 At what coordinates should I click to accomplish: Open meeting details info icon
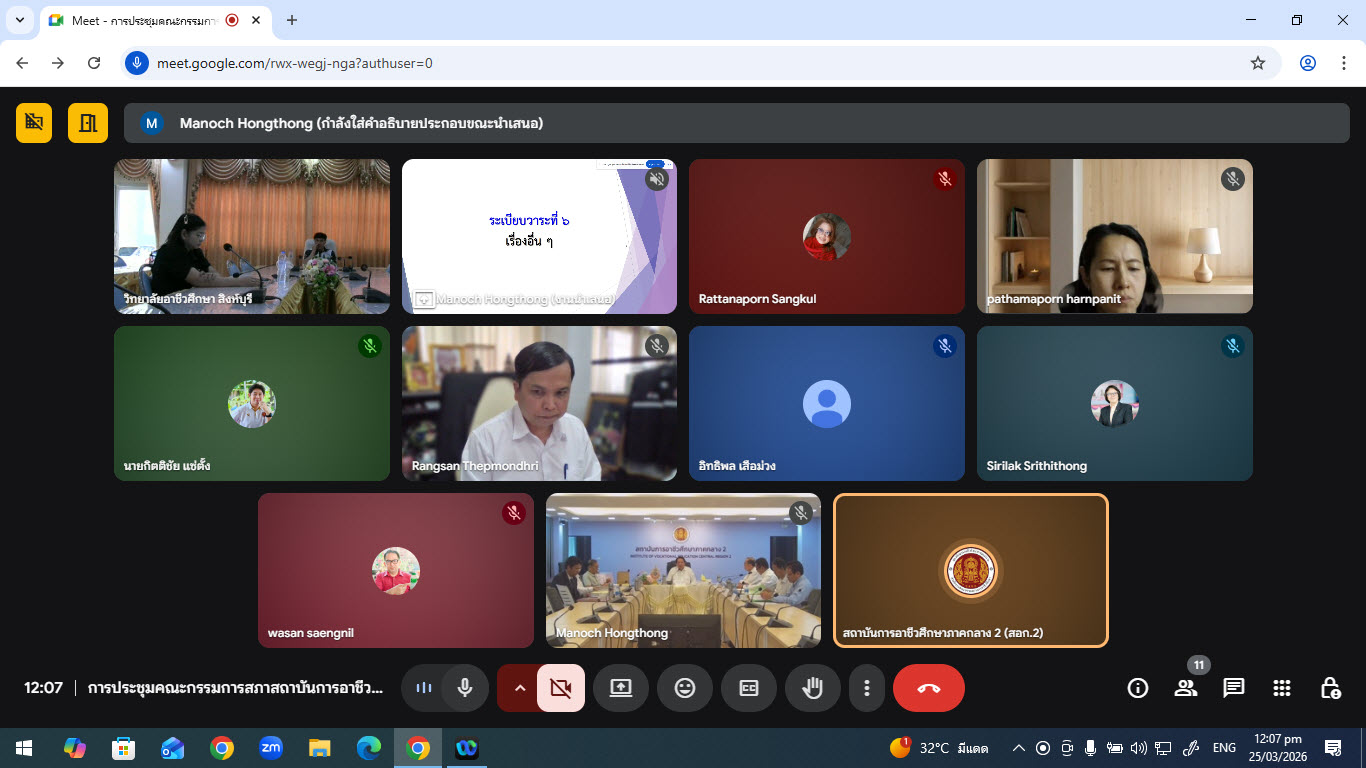point(1137,688)
